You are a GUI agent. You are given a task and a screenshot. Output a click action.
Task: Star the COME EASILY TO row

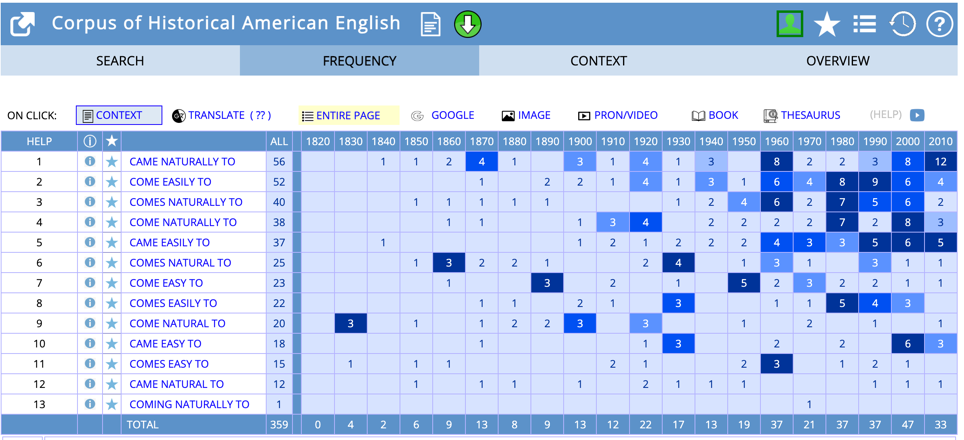coord(111,182)
